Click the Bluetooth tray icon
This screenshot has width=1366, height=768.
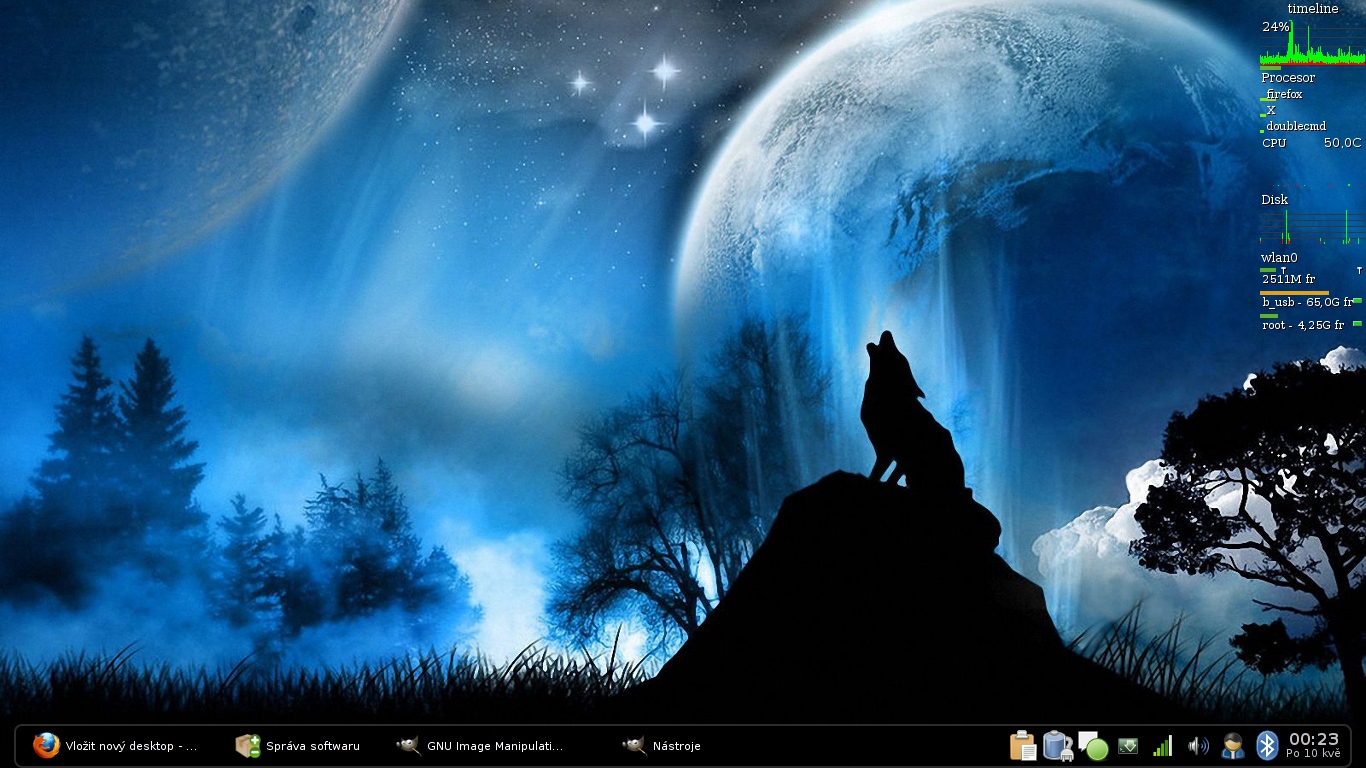[1267, 746]
